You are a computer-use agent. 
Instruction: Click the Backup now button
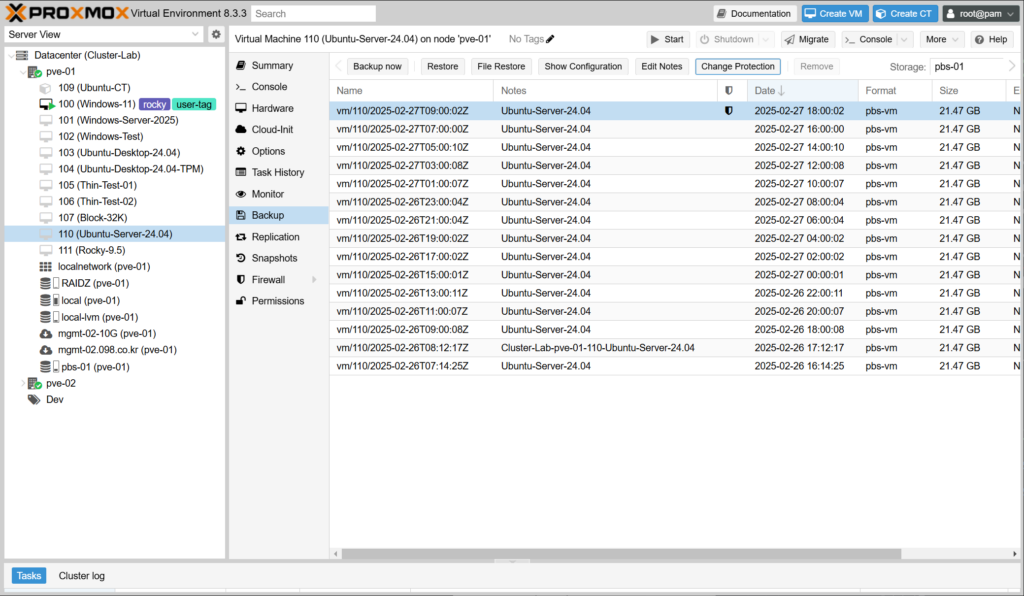(377, 66)
